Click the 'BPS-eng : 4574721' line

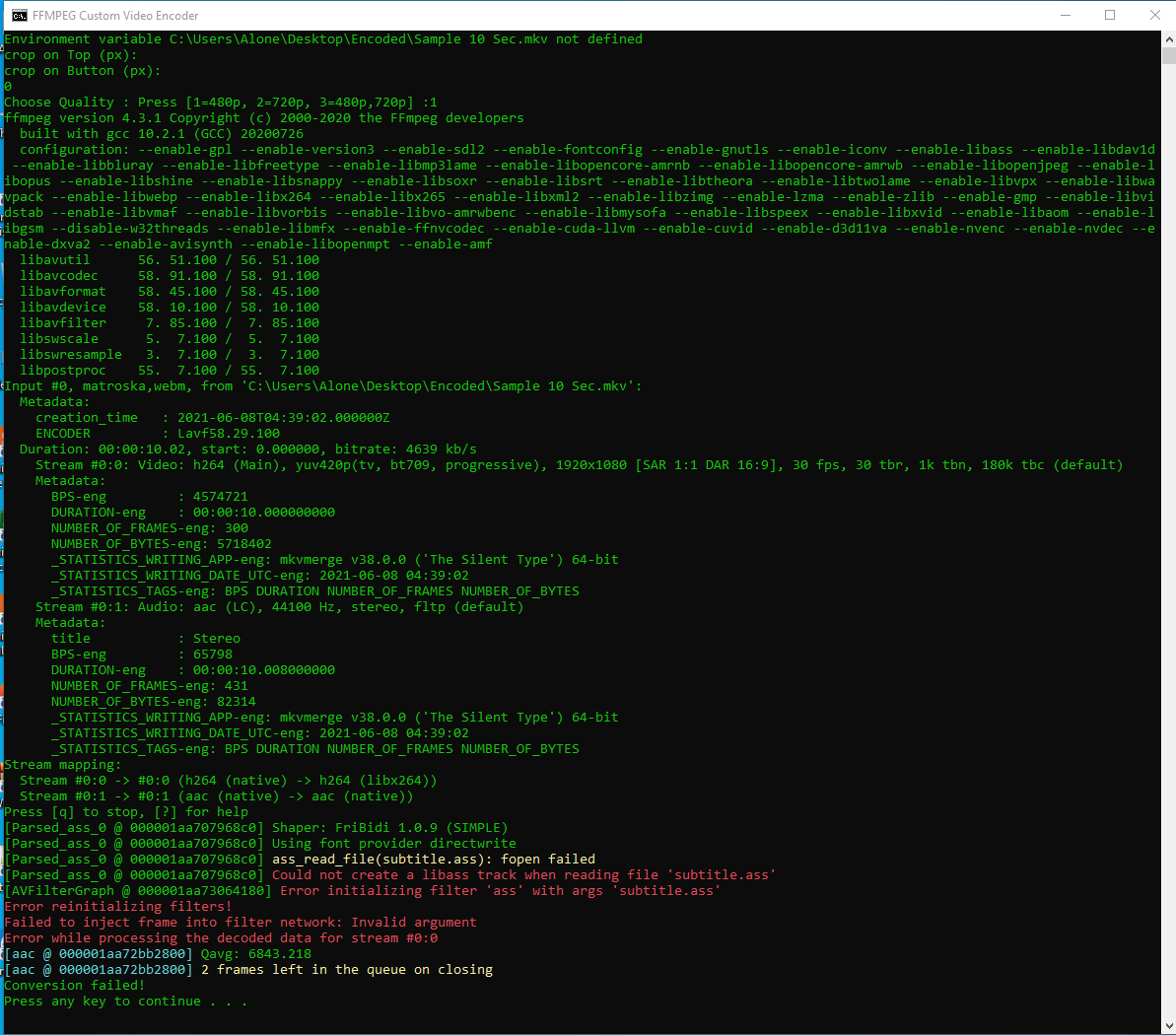[x=149, y=496]
